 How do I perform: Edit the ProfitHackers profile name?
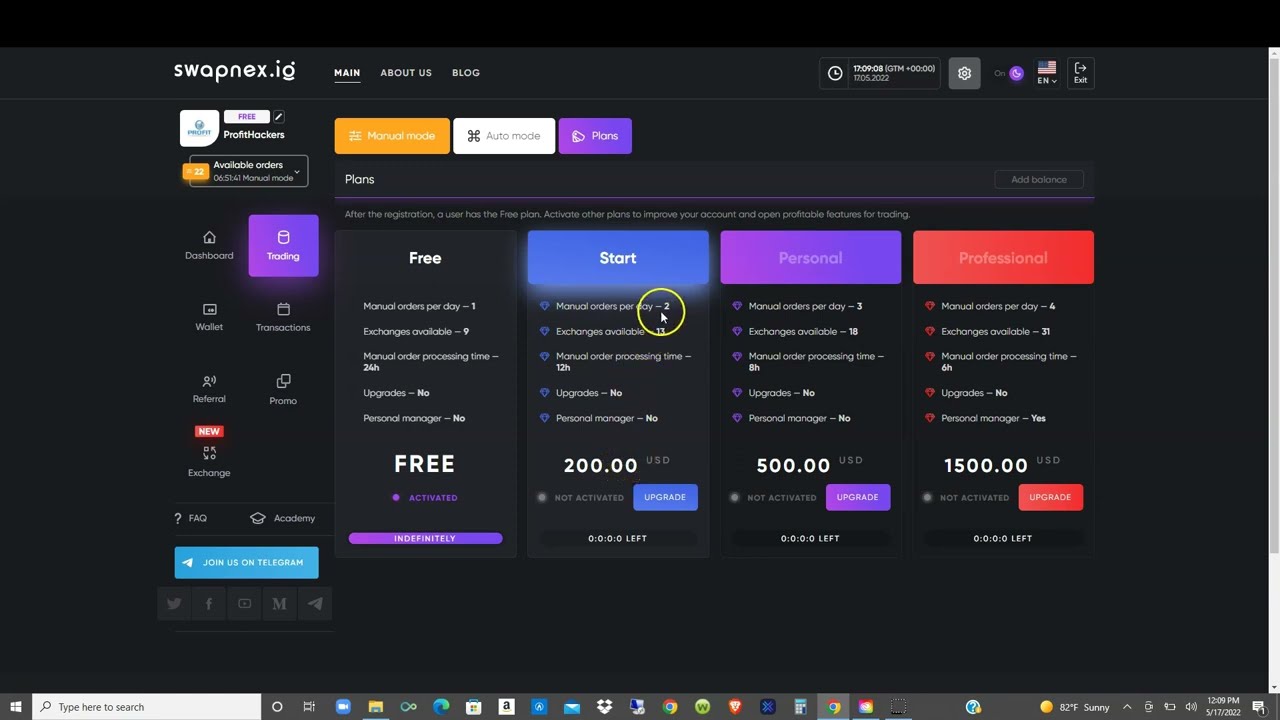[279, 117]
